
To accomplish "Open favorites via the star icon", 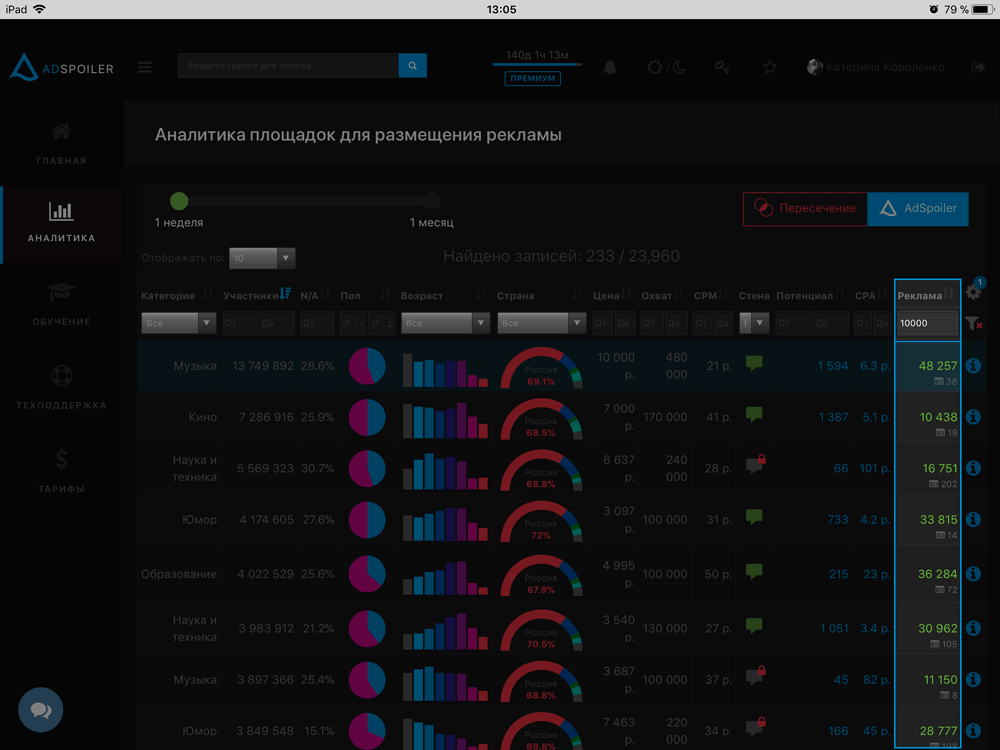I will click(x=770, y=67).
